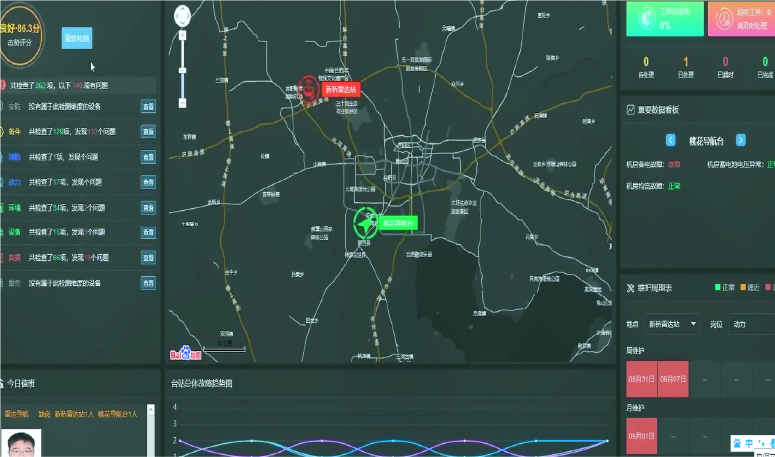Select the 设备 category icon
This screenshot has width=775, height=457.
[14, 232]
